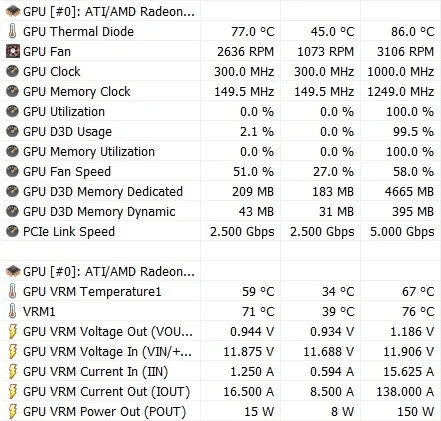Viewport: 441px width, 421px height.
Task: Click the PCIe Link Speed gauge icon
Action: 13,231
